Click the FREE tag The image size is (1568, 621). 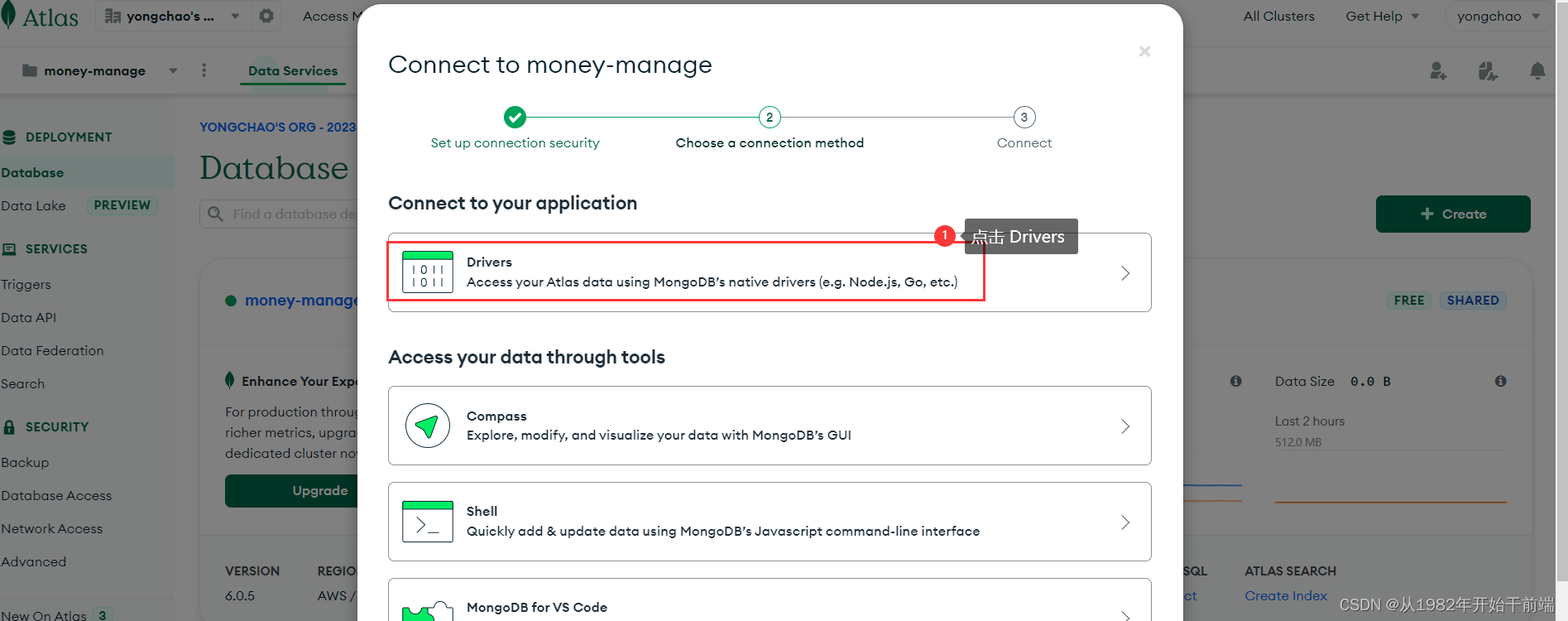[x=1408, y=301]
